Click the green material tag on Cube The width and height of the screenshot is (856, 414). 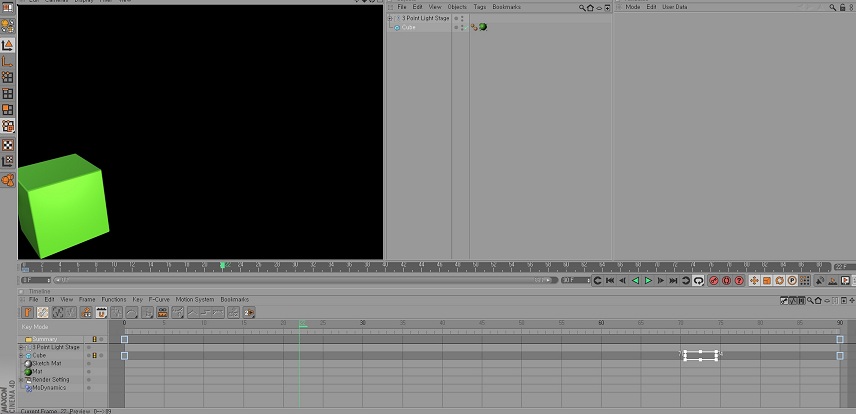pyautogui.click(x=483, y=27)
